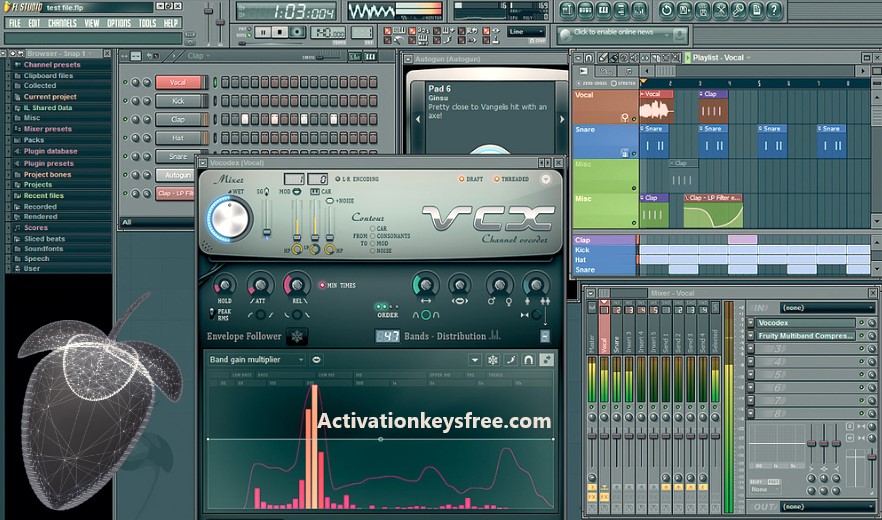Open the All channel group dropdown
Screen dimensions: 882x520
tap(158, 222)
